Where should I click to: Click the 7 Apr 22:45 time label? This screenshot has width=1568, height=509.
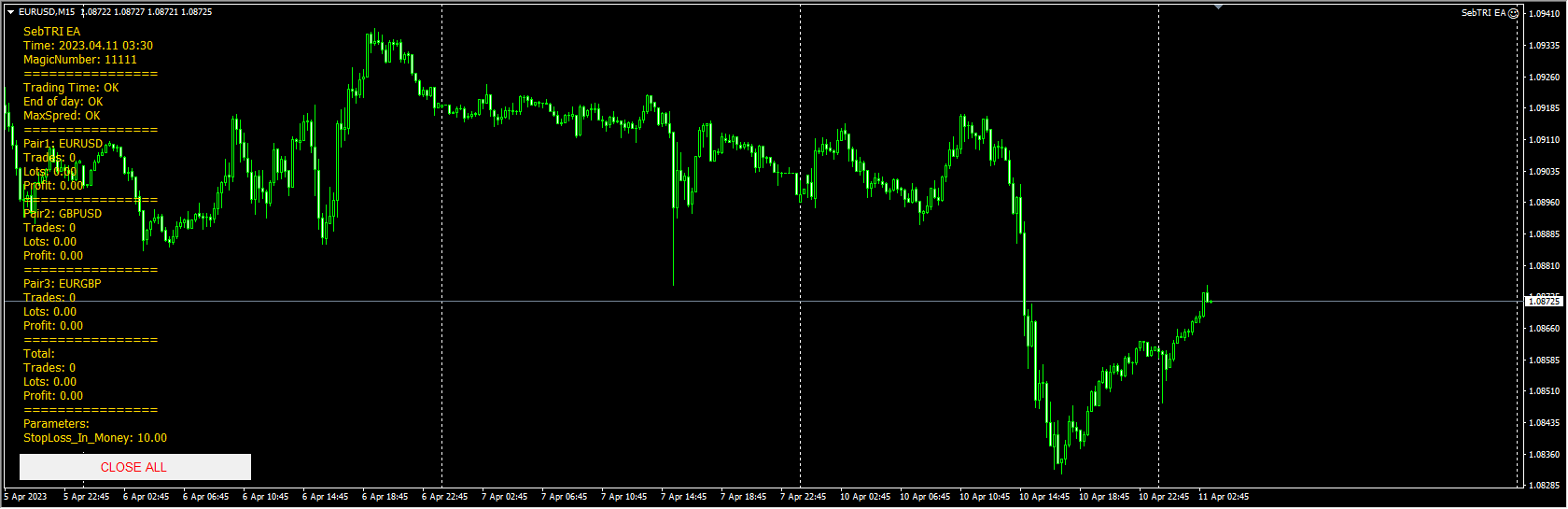point(804,497)
